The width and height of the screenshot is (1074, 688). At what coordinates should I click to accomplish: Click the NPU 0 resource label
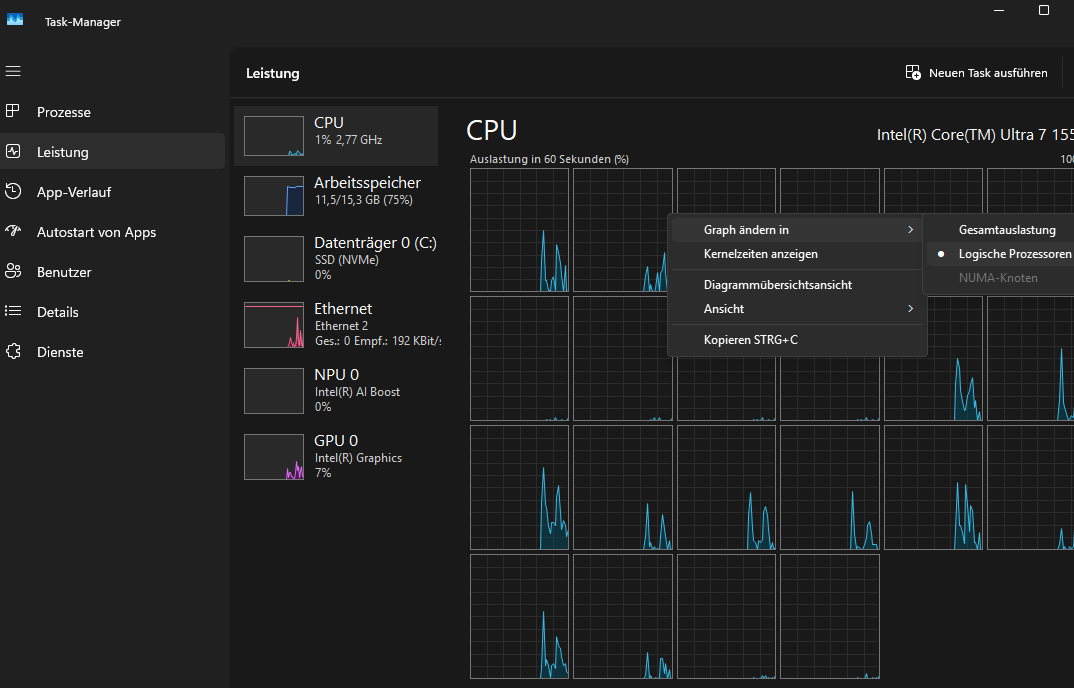coord(336,374)
